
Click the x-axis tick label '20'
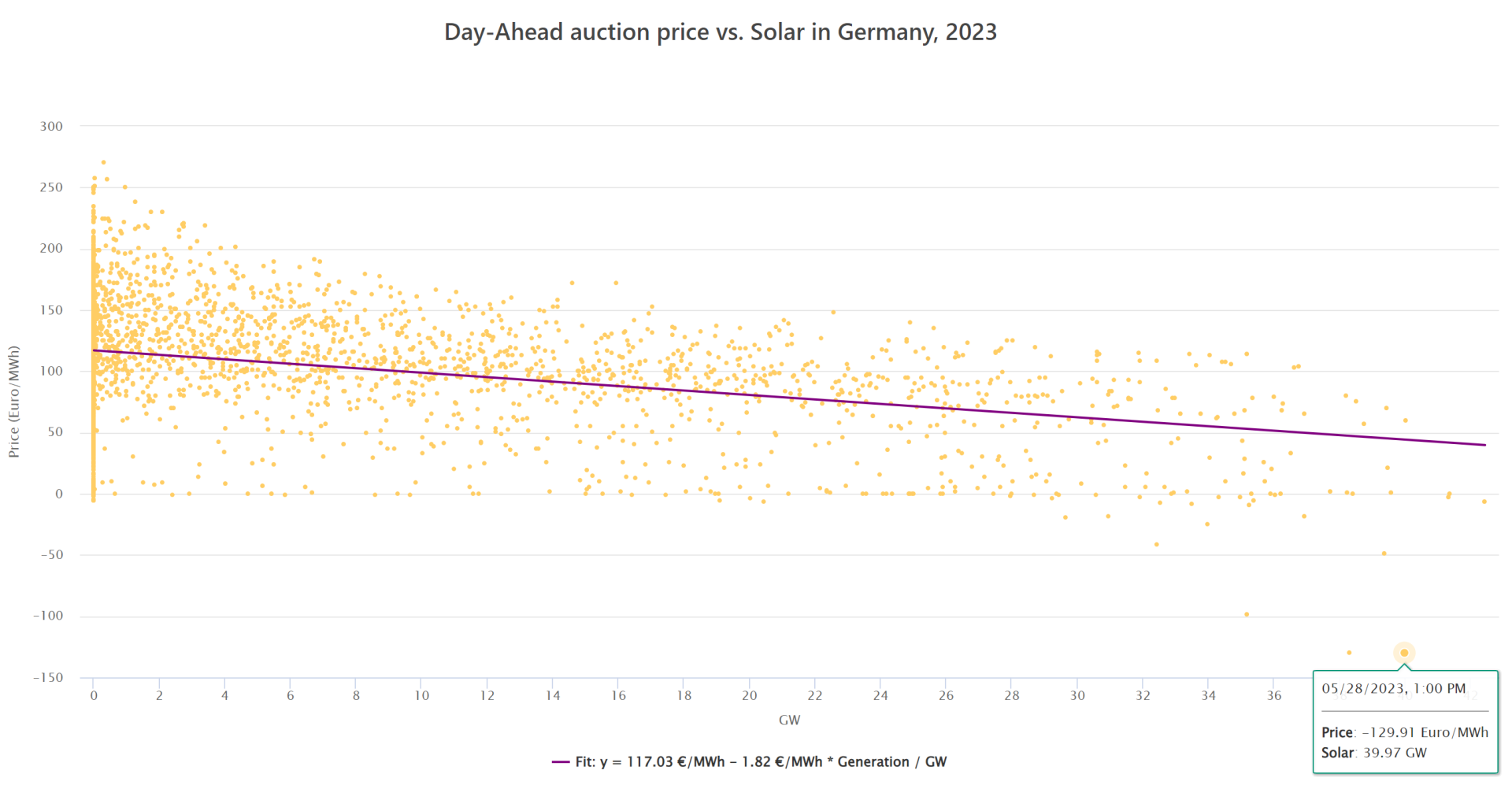tap(749, 696)
